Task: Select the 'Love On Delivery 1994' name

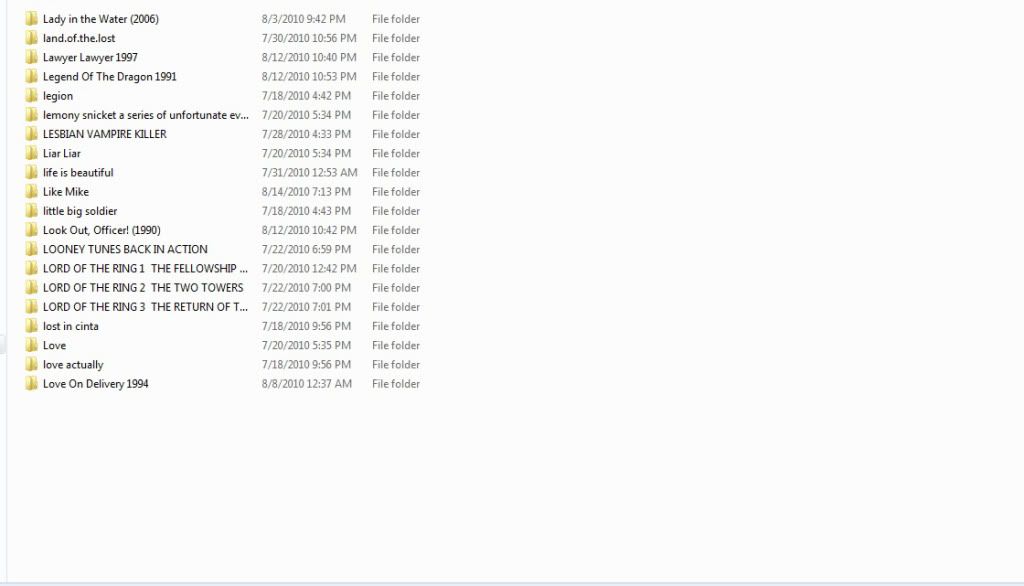Action: click(96, 383)
